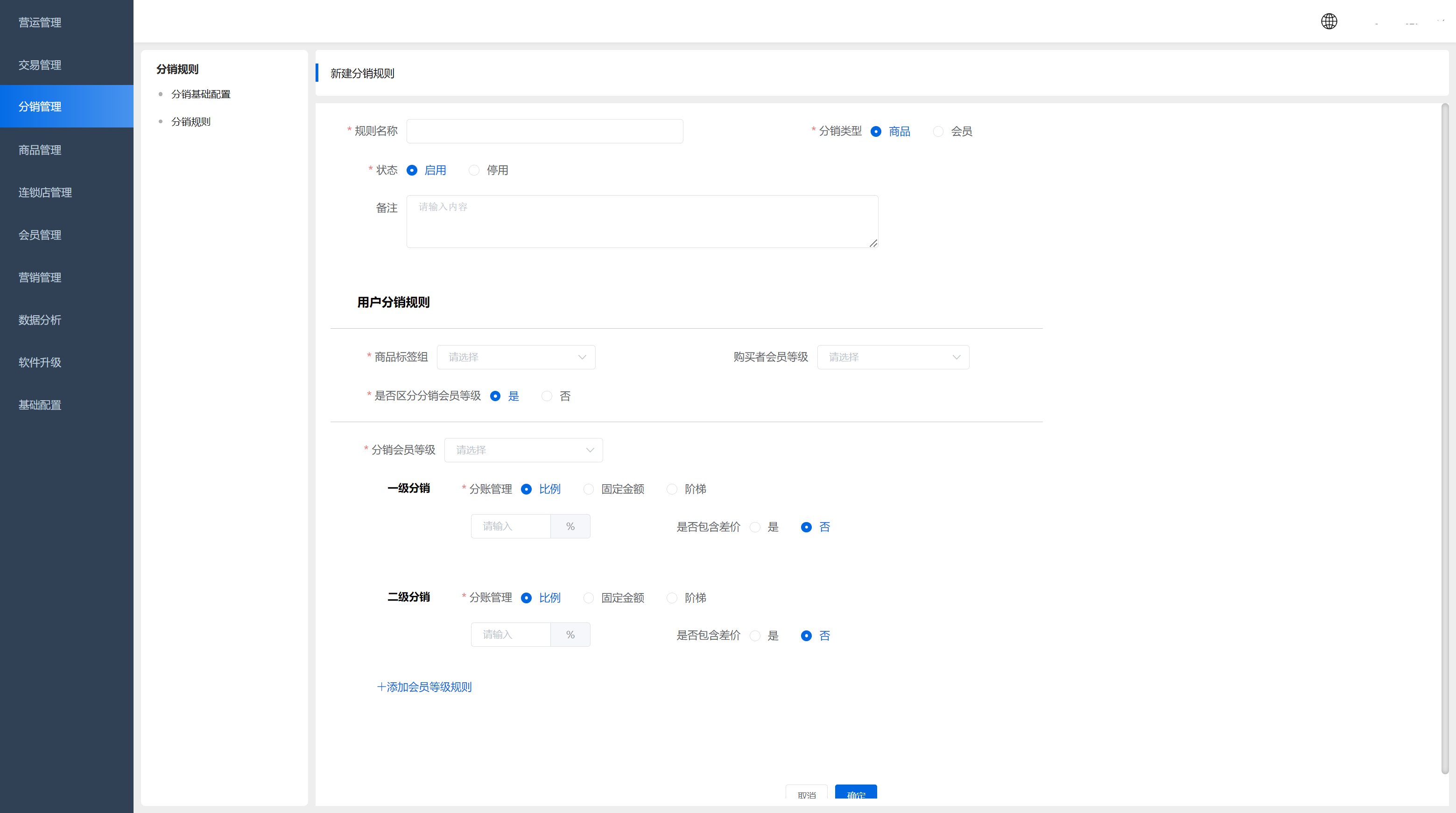Screen dimensions: 1456x813
Task: Select 固定金额 for 一级分销 分账管理
Action: pos(588,489)
